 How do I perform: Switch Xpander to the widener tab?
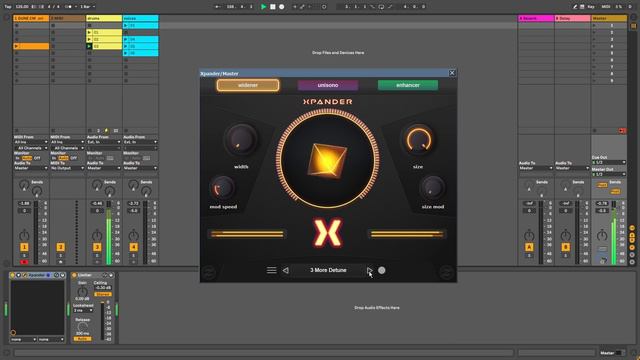coord(248,85)
